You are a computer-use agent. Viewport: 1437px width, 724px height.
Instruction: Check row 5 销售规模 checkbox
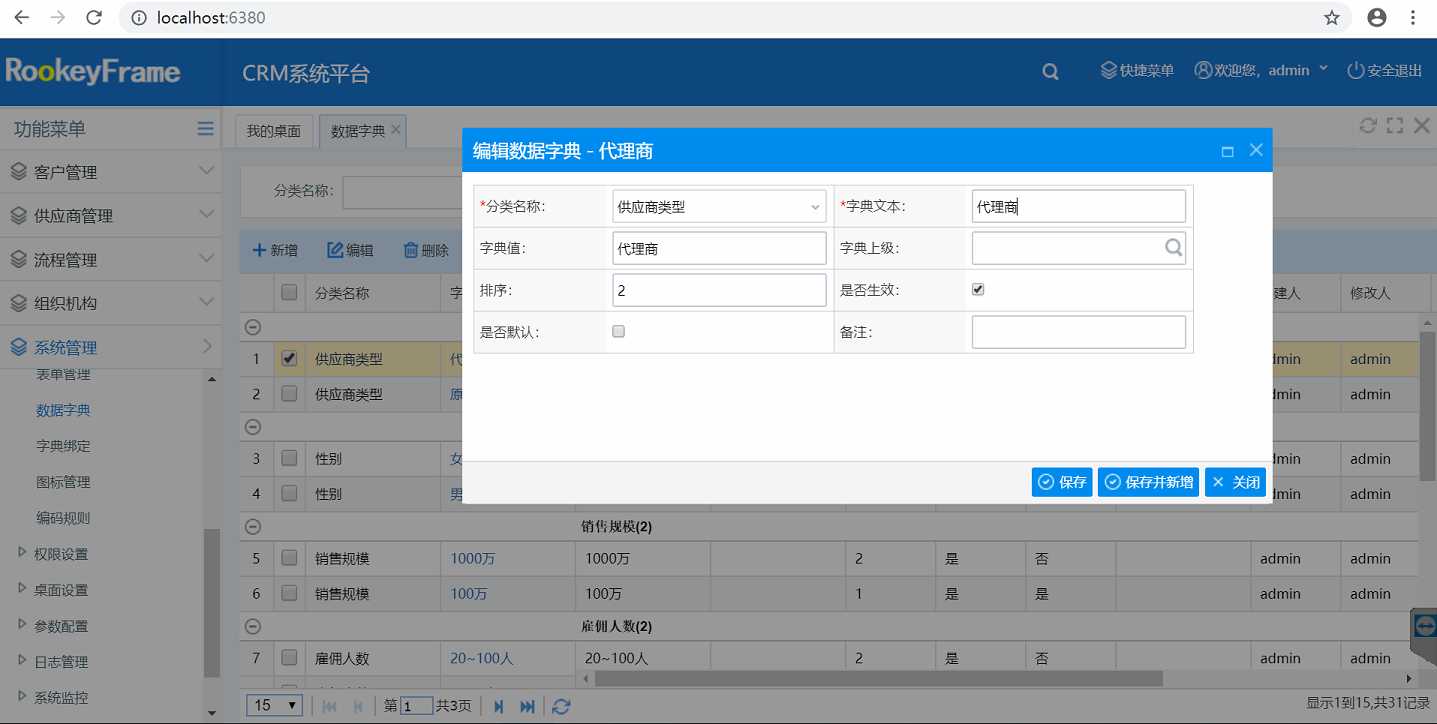point(289,558)
